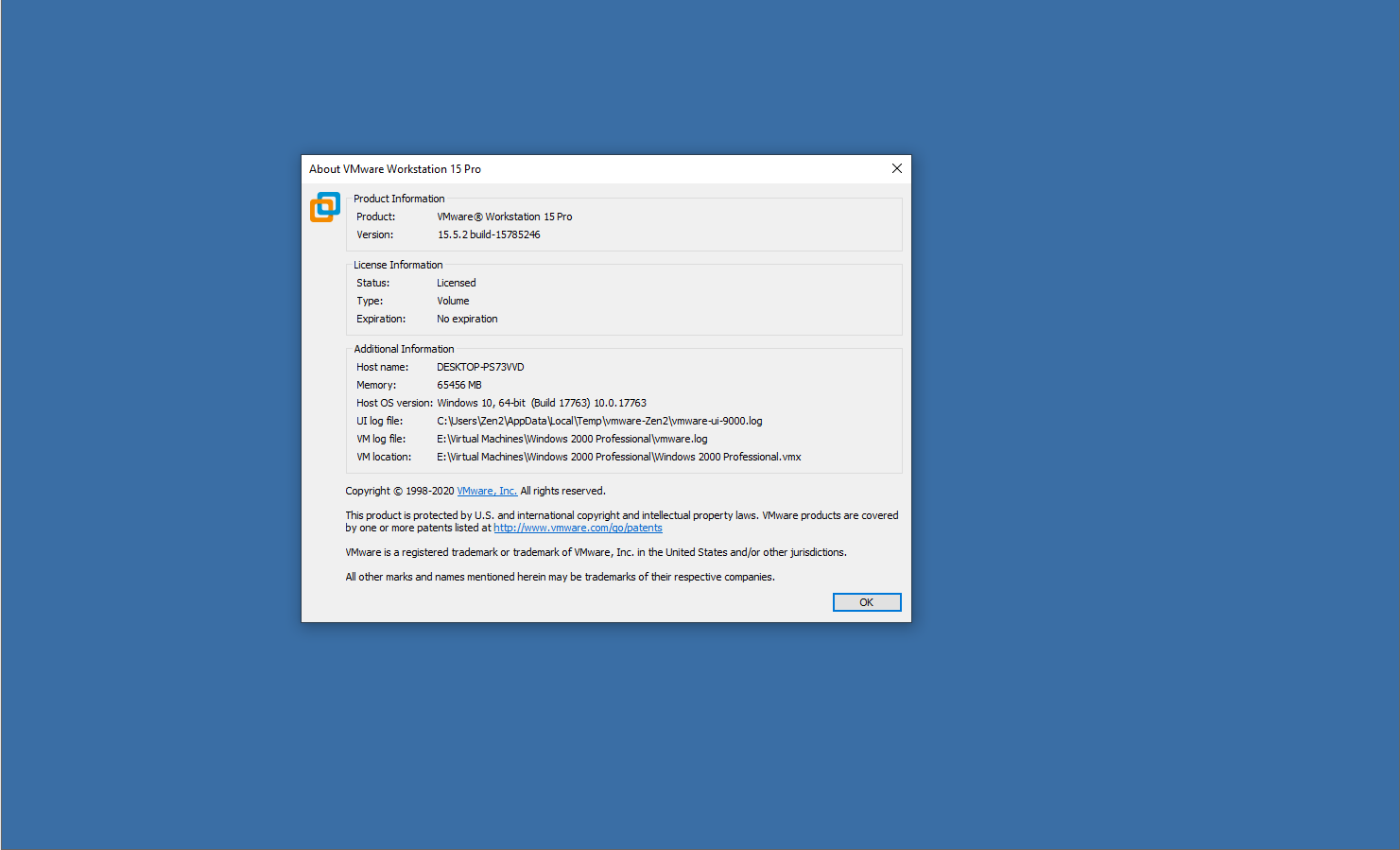Select the version number 15.5.2 build-15785246
1400x850 pixels.
[x=489, y=234]
